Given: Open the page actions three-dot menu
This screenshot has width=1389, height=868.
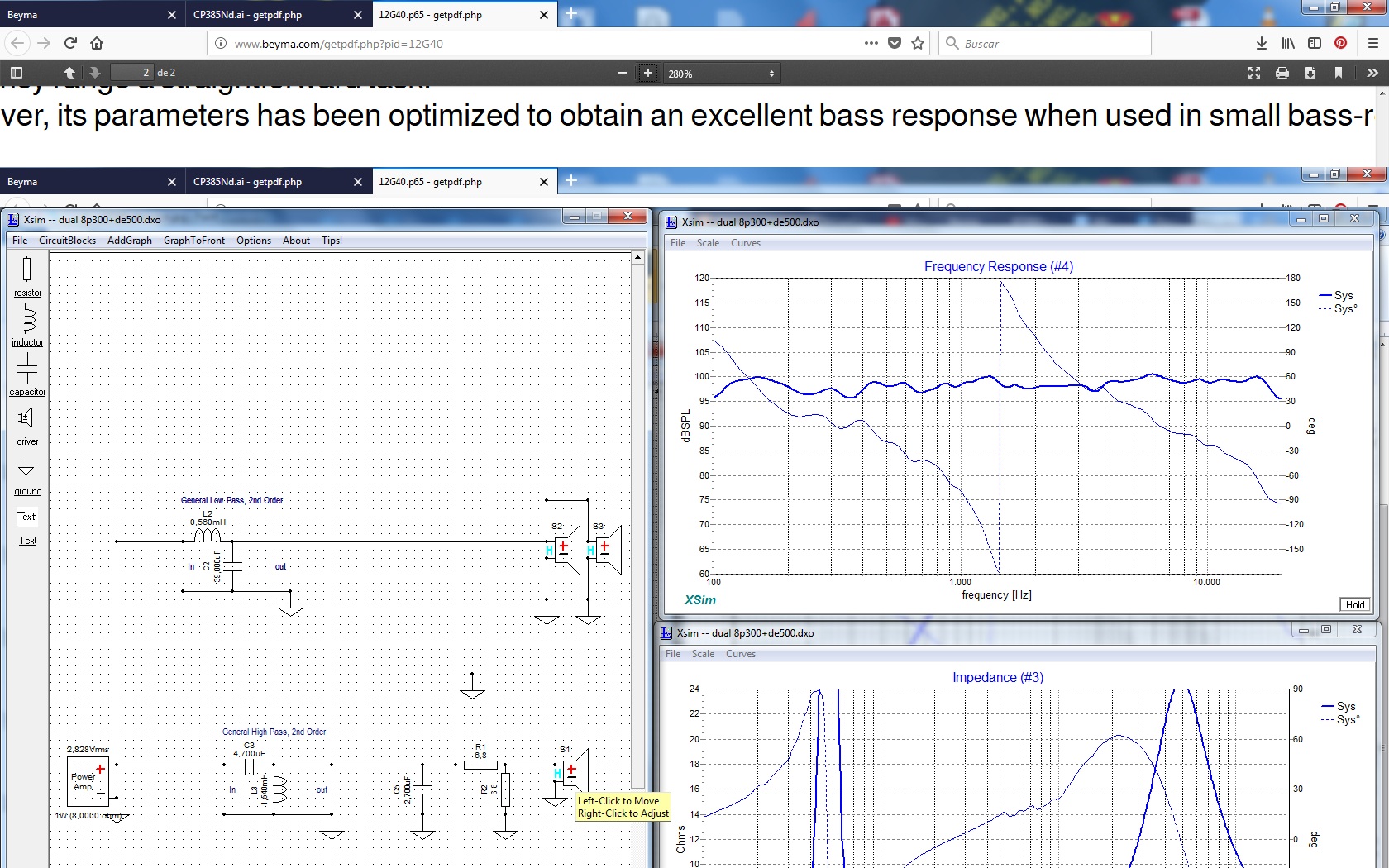Looking at the screenshot, I should 871,43.
